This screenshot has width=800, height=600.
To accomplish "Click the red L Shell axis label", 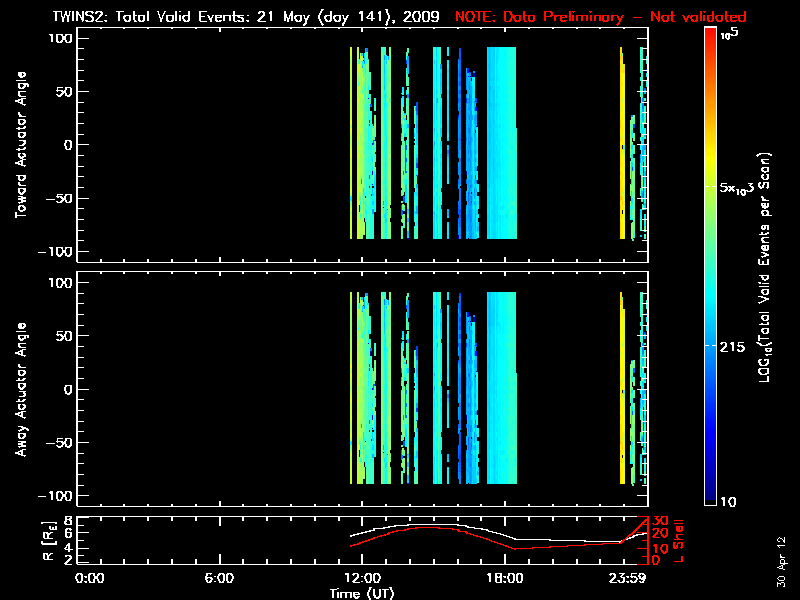I will pos(681,540).
